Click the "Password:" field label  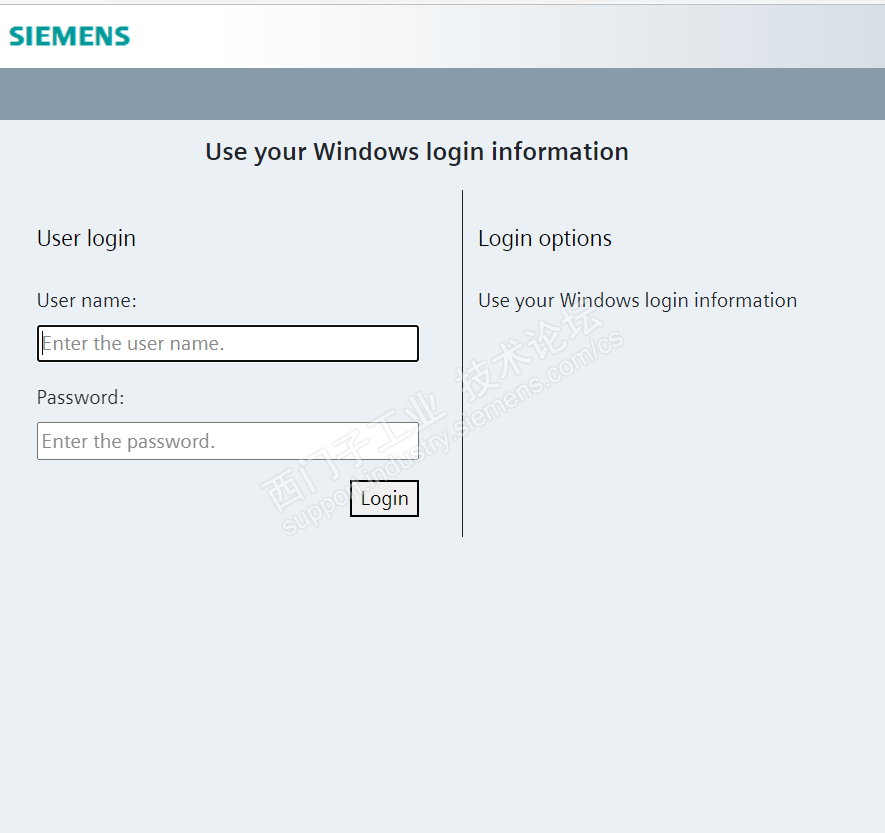coord(81,398)
